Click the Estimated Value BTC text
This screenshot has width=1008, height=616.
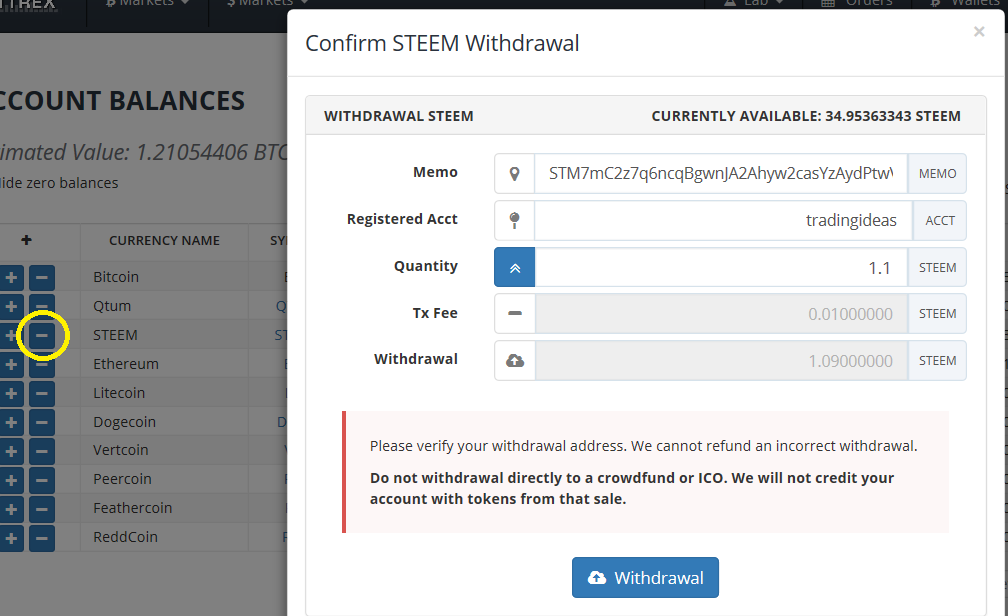[143, 152]
